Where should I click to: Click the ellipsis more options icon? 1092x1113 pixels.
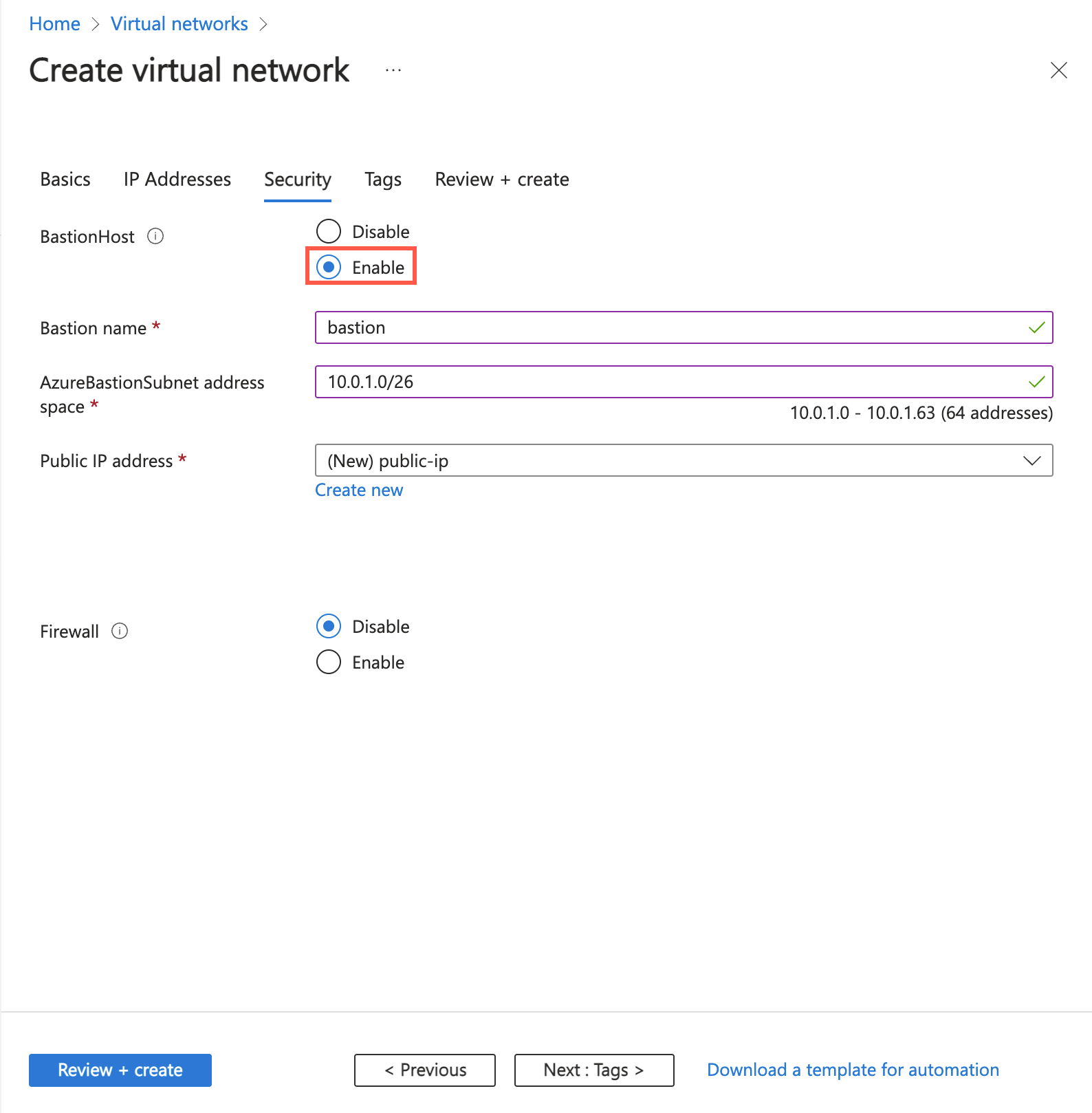click(393, 70)
